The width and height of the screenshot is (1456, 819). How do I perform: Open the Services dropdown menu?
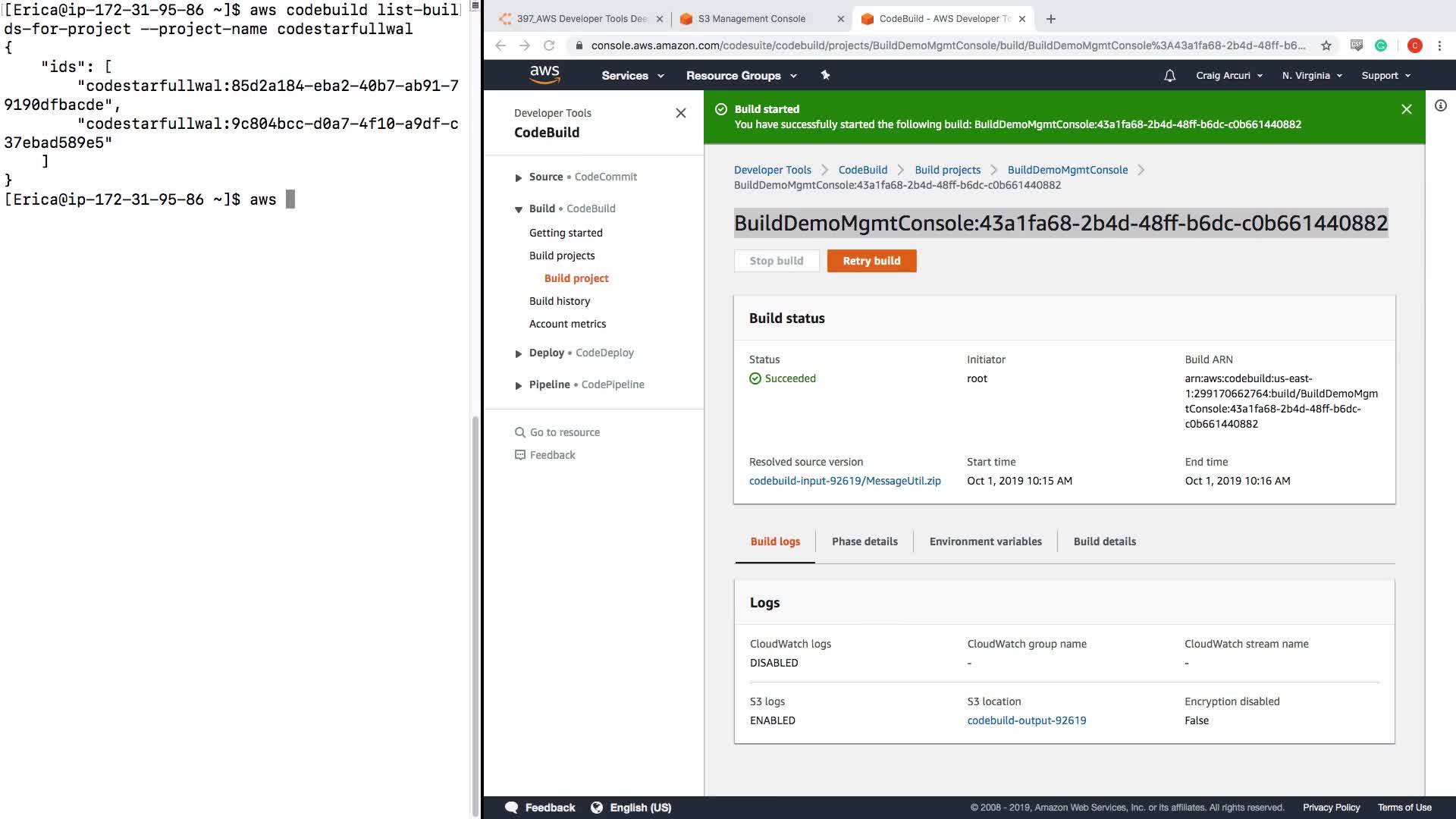[632, 75]
